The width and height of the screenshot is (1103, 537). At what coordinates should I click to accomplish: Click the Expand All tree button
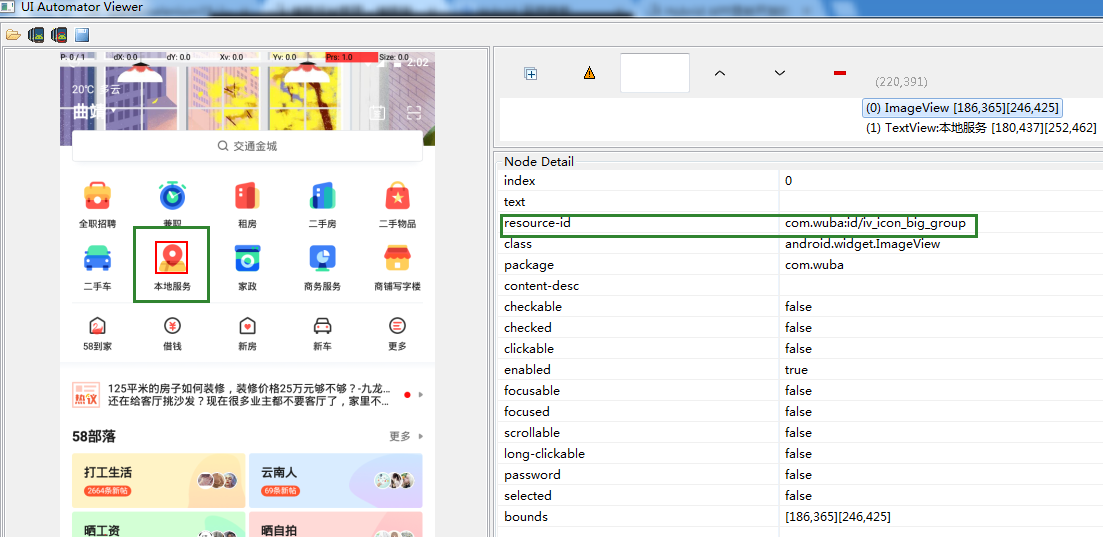[x=531, y=73]
